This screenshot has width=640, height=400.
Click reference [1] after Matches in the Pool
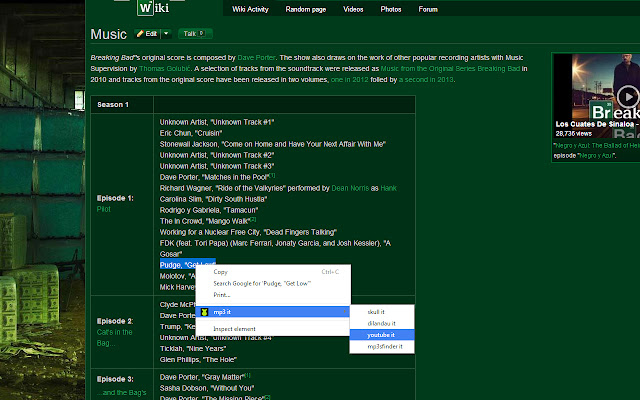tap(272, 175)
